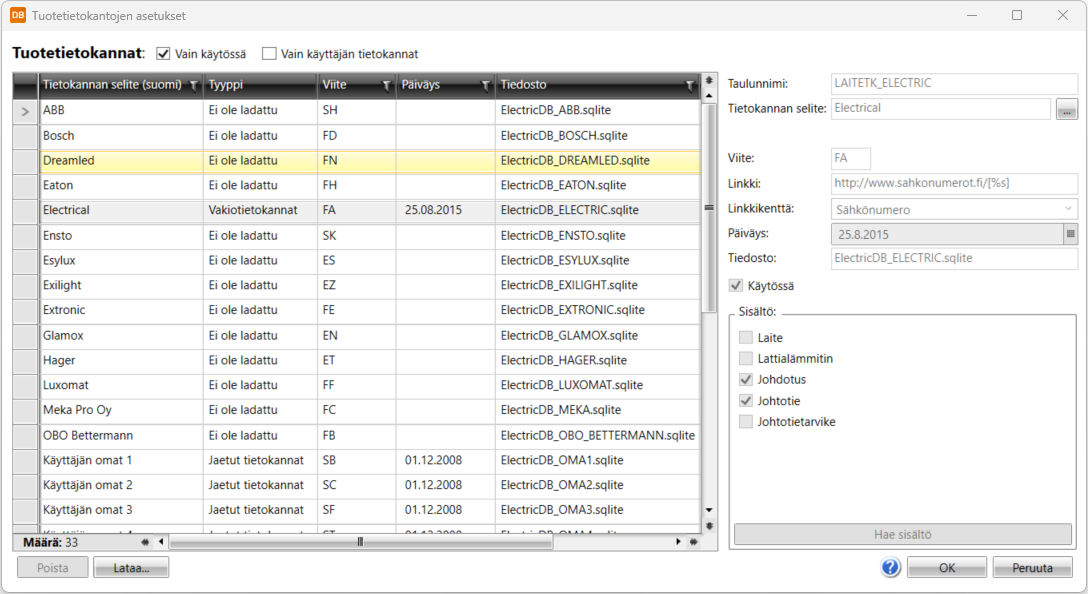Enable Vain käyttäjän tietokannat checkbox
The width and height of the screenshot is (1088, 594).
[269, 54]
